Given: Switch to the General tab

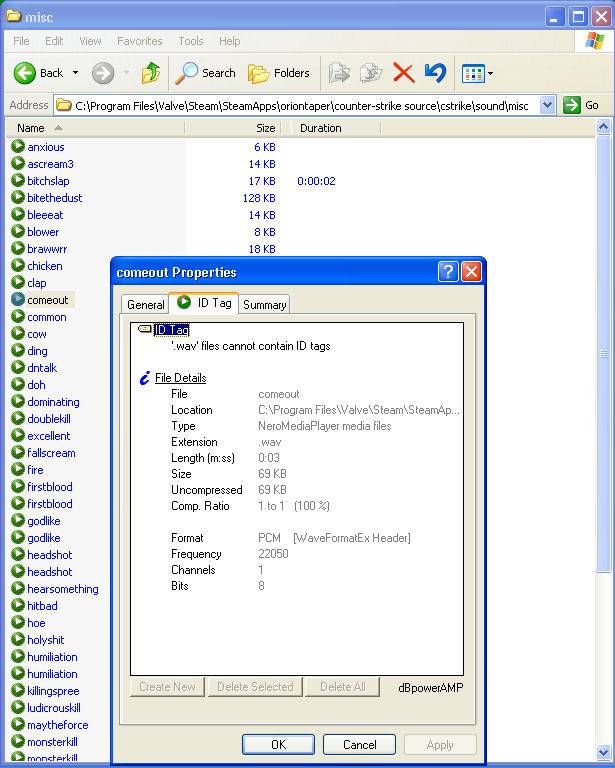Looking at the screenshot, I should coord(146,305).
